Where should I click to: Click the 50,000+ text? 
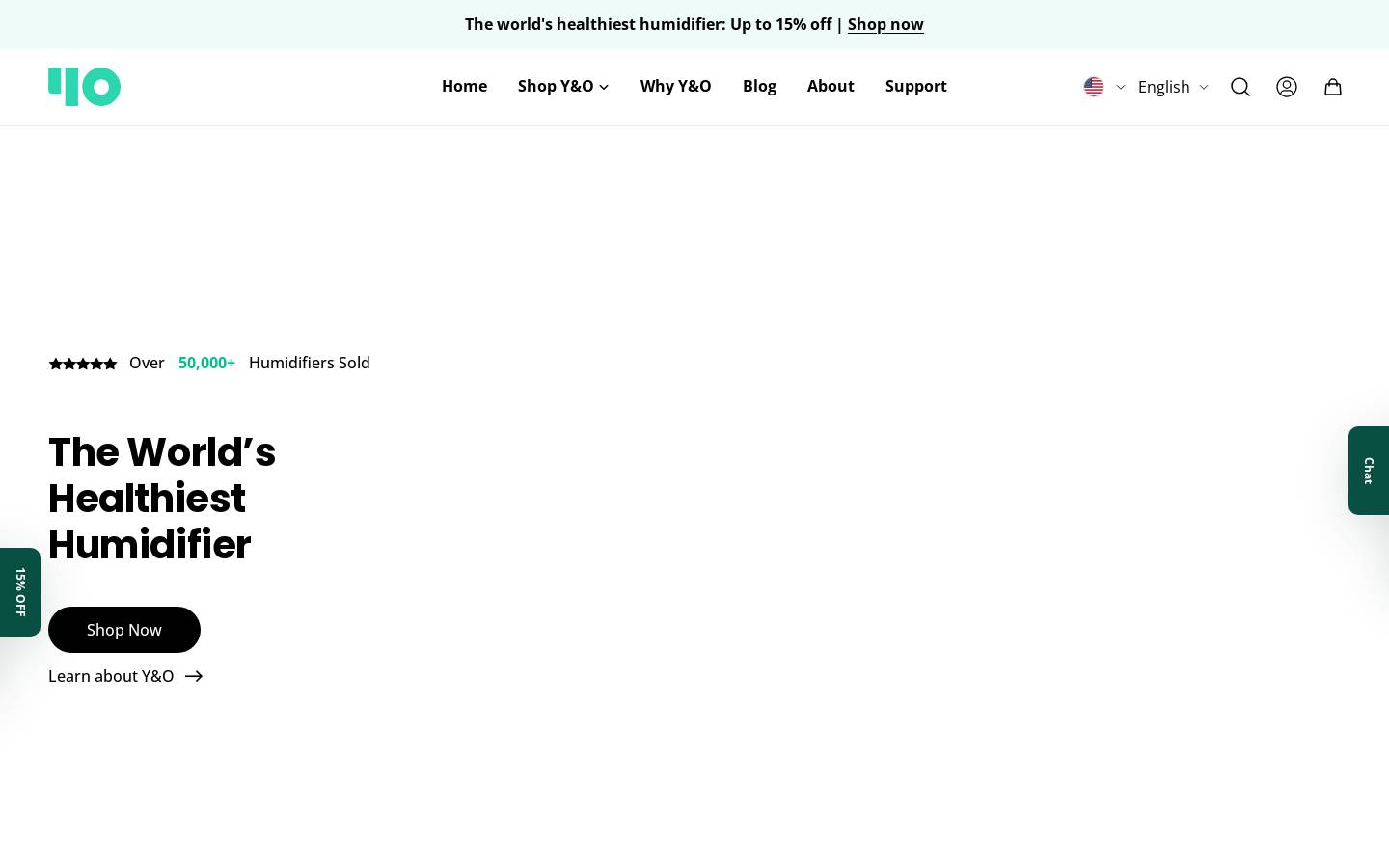(x=206, y=363)
